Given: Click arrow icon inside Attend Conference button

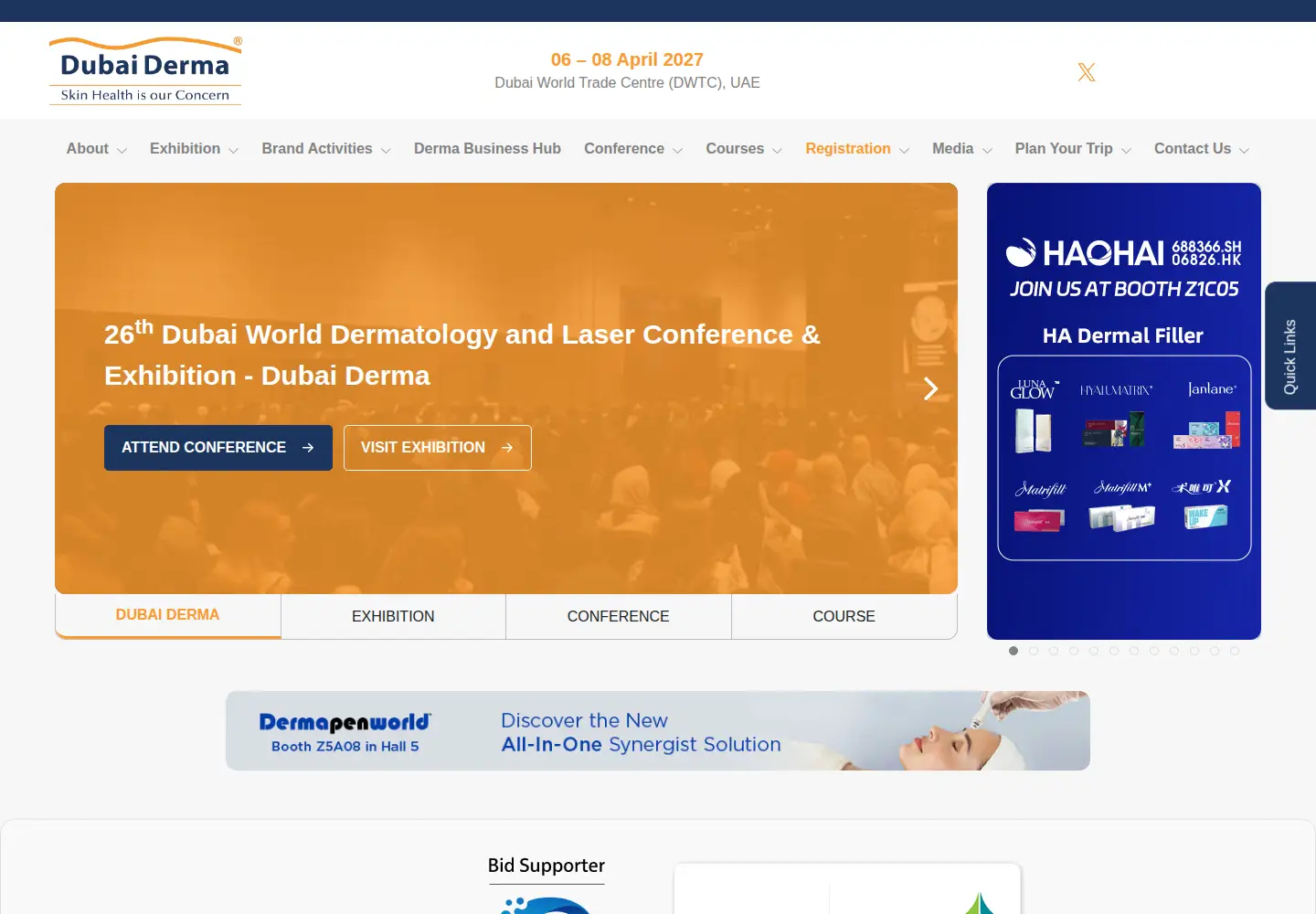Looking at the screenshot, I should pos(308,448).
